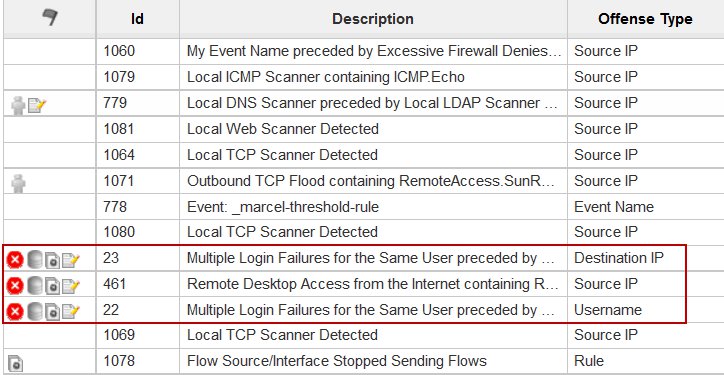Open the Local Web Scanner Detected offense
Viewport: 724px width, 375px height.
(x=283, y=128)
